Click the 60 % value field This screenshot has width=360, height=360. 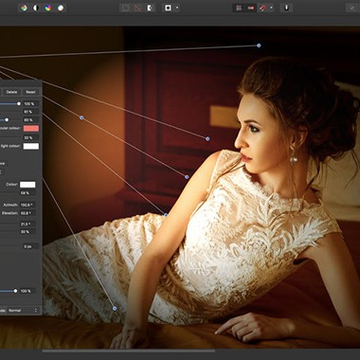31,120
